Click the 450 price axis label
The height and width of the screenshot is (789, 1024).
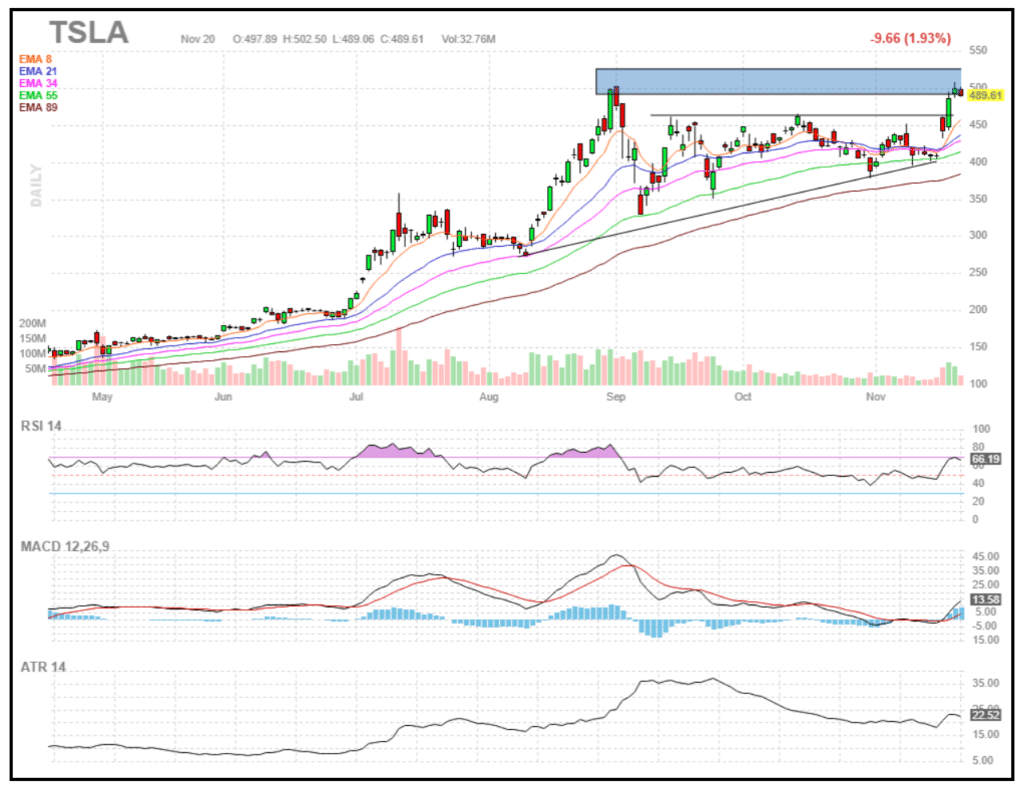(x=978, y=125)
